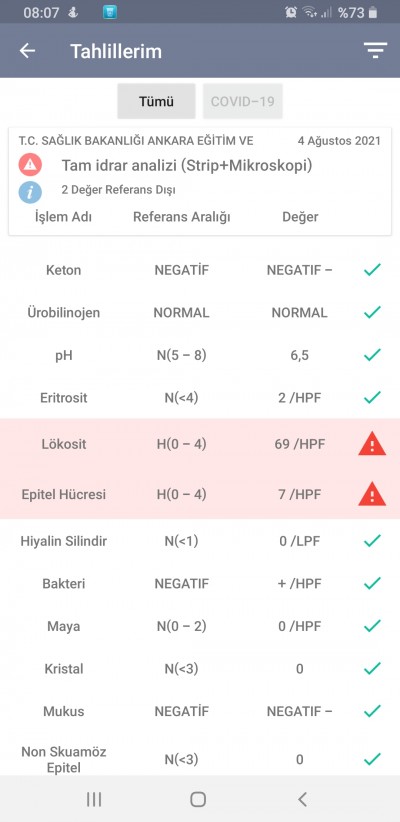Tap green checkmark on Keton row
Image resolution: width=400 pixels, height=822 pixels.
pyautogui.click(x=372, y=270)
